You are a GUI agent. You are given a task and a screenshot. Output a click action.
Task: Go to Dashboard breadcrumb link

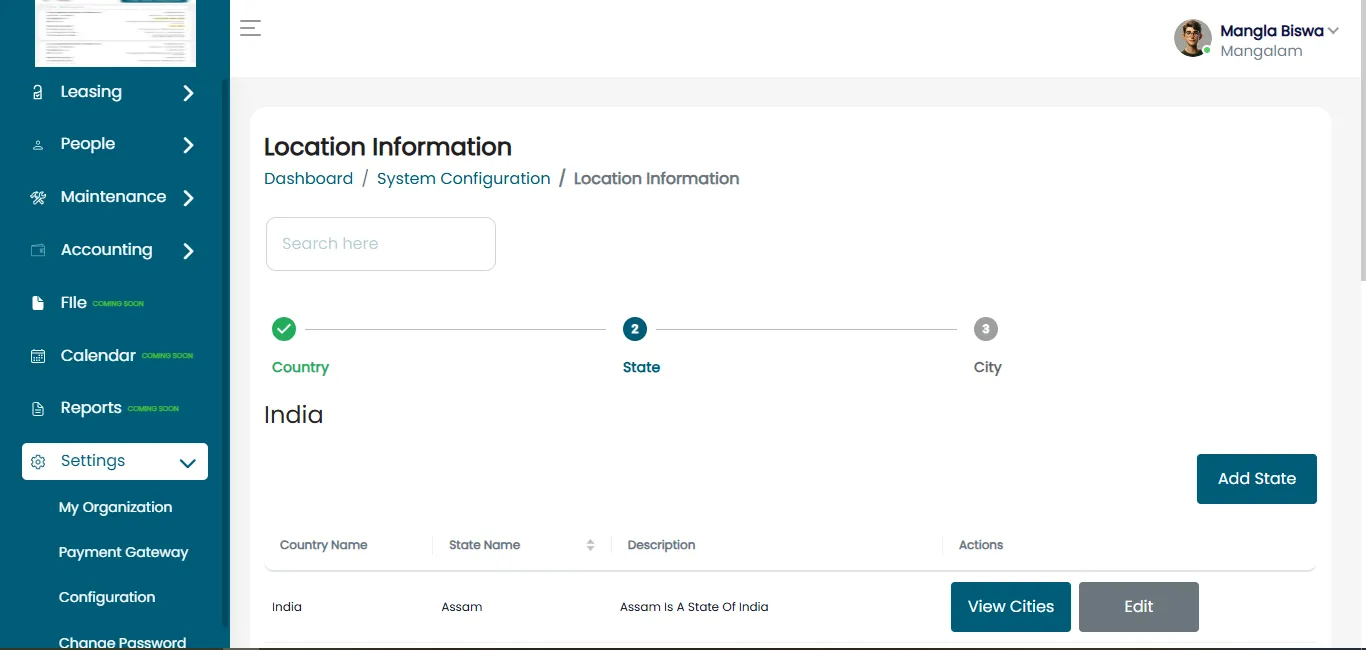[x=308, y=178]
